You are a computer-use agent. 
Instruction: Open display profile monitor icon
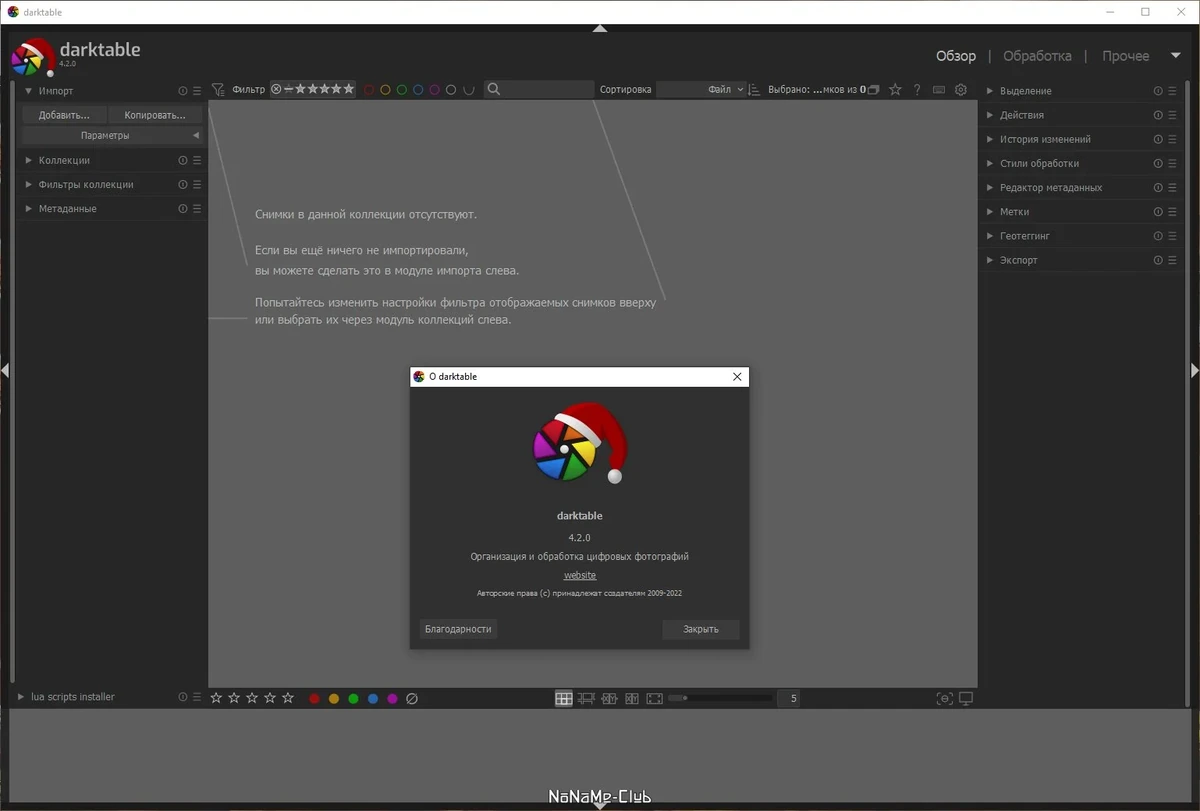point(966,698)
